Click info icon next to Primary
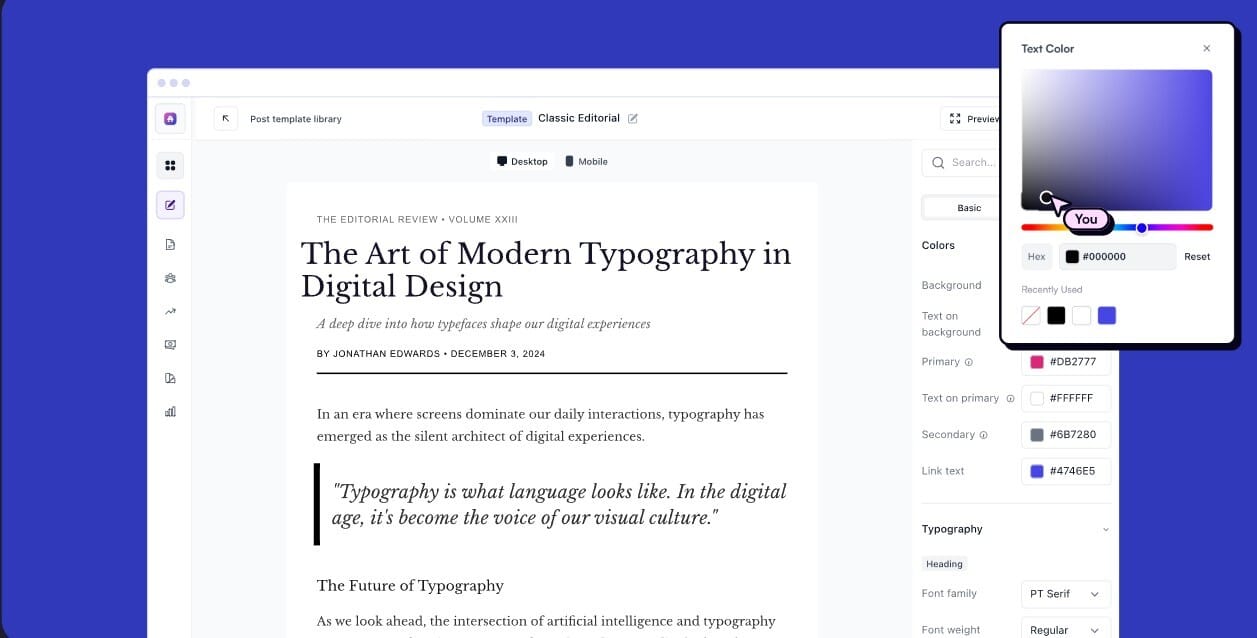 pos(969,362)
